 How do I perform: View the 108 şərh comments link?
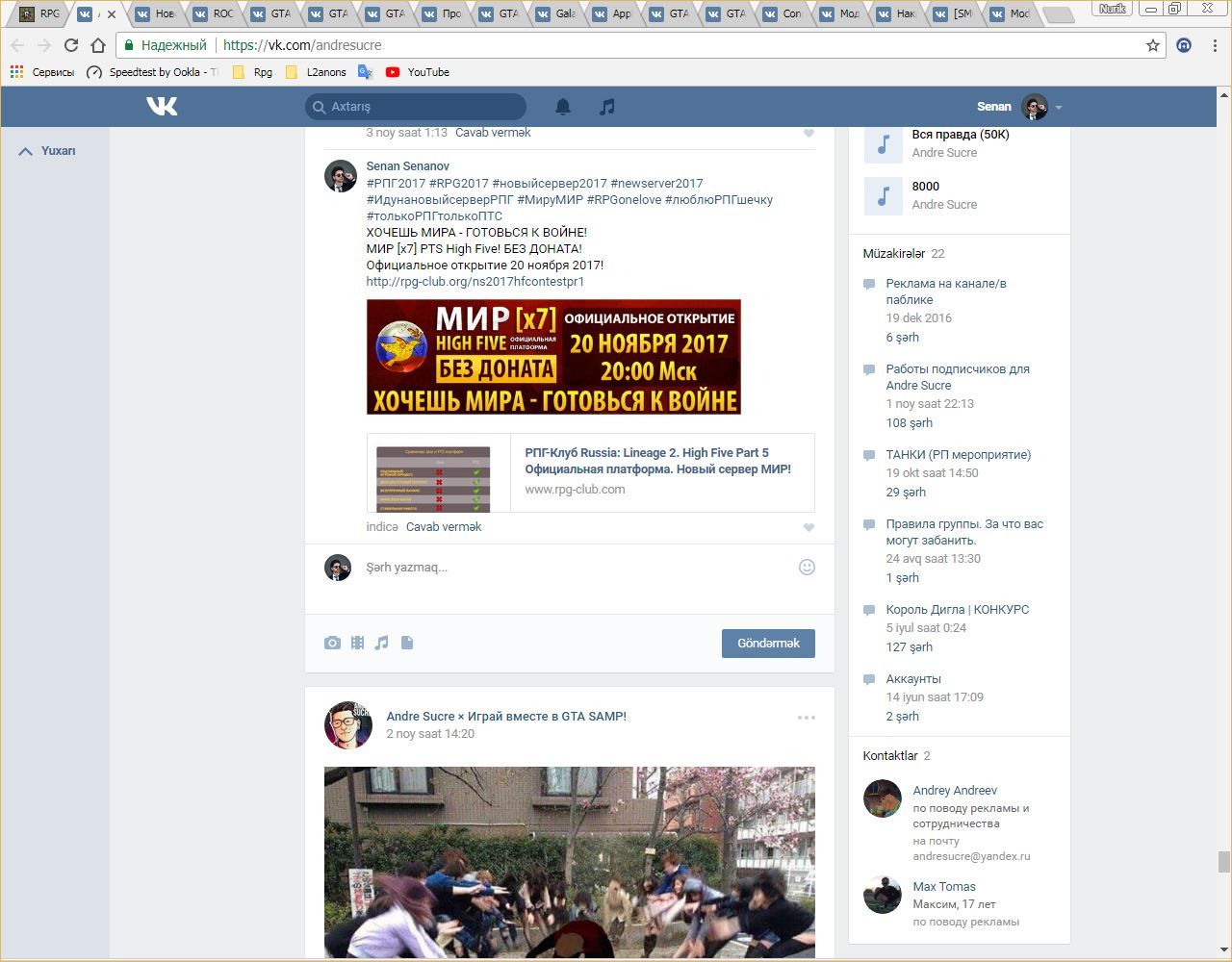pos(910,423)
